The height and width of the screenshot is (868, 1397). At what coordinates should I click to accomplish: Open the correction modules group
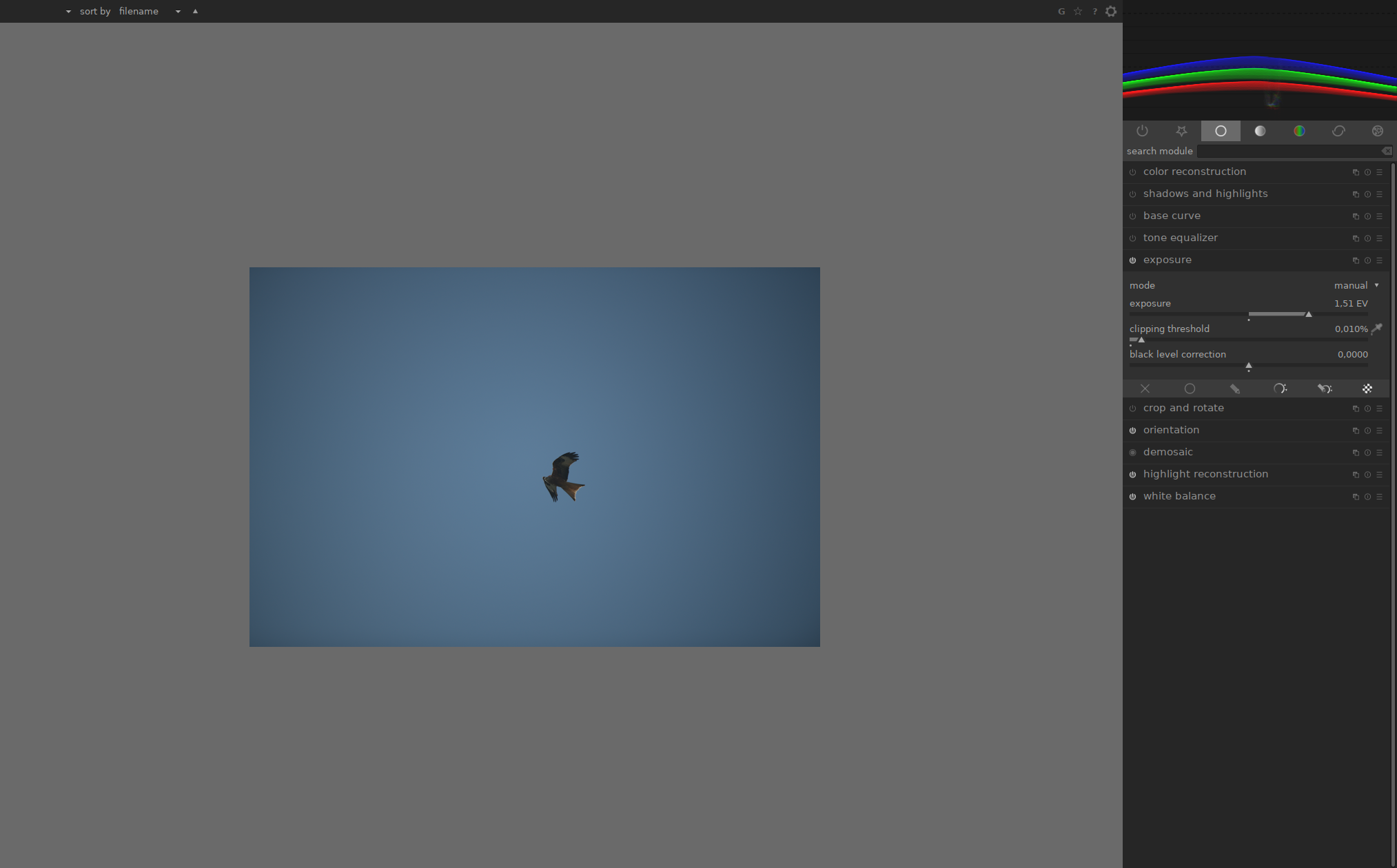click(x=1338, y=131)
